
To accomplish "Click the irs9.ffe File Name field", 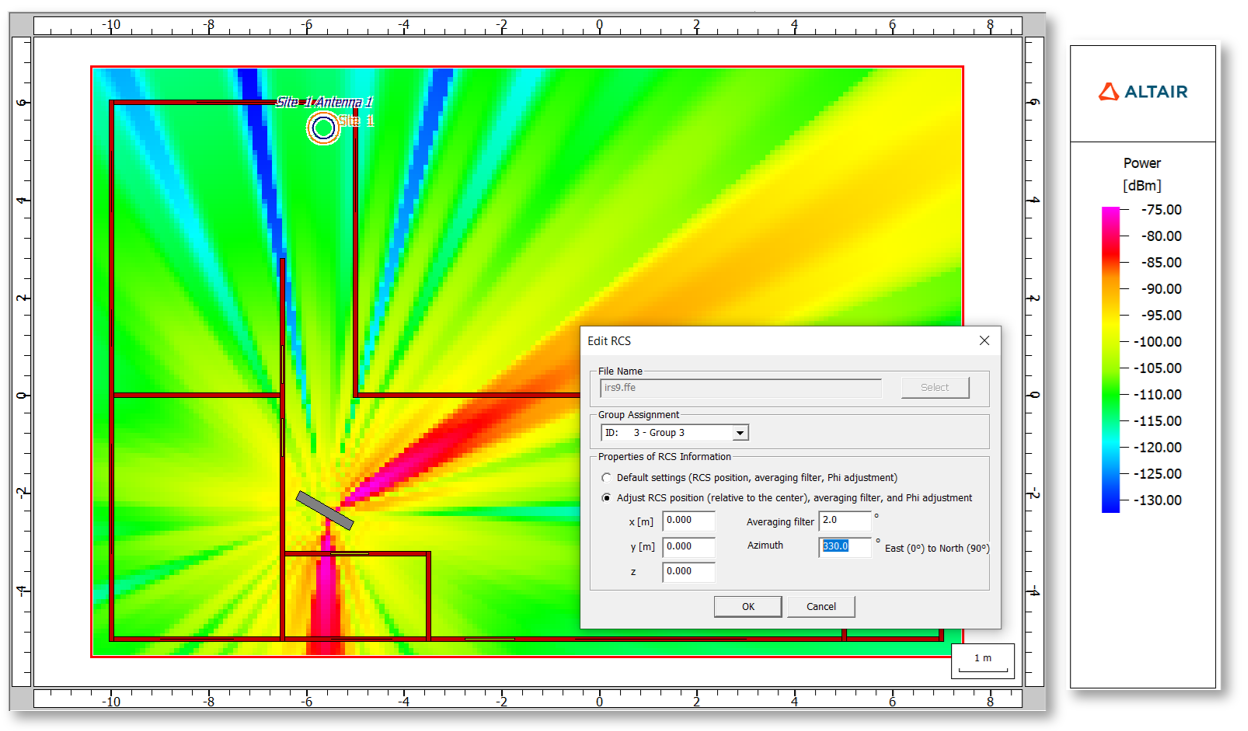I will pos(740,388).
